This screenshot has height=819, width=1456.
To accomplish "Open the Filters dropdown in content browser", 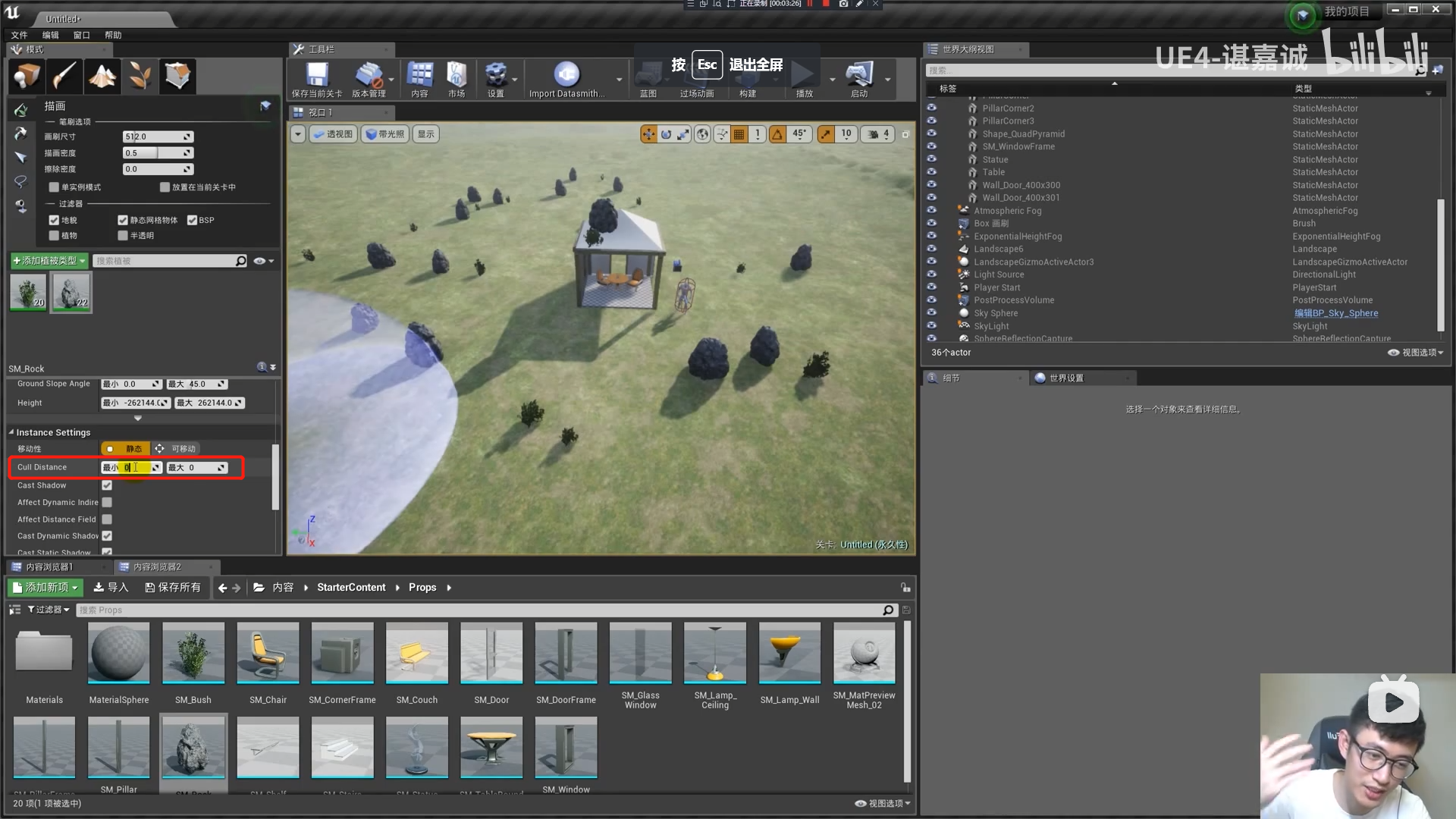I will [48, 610].
